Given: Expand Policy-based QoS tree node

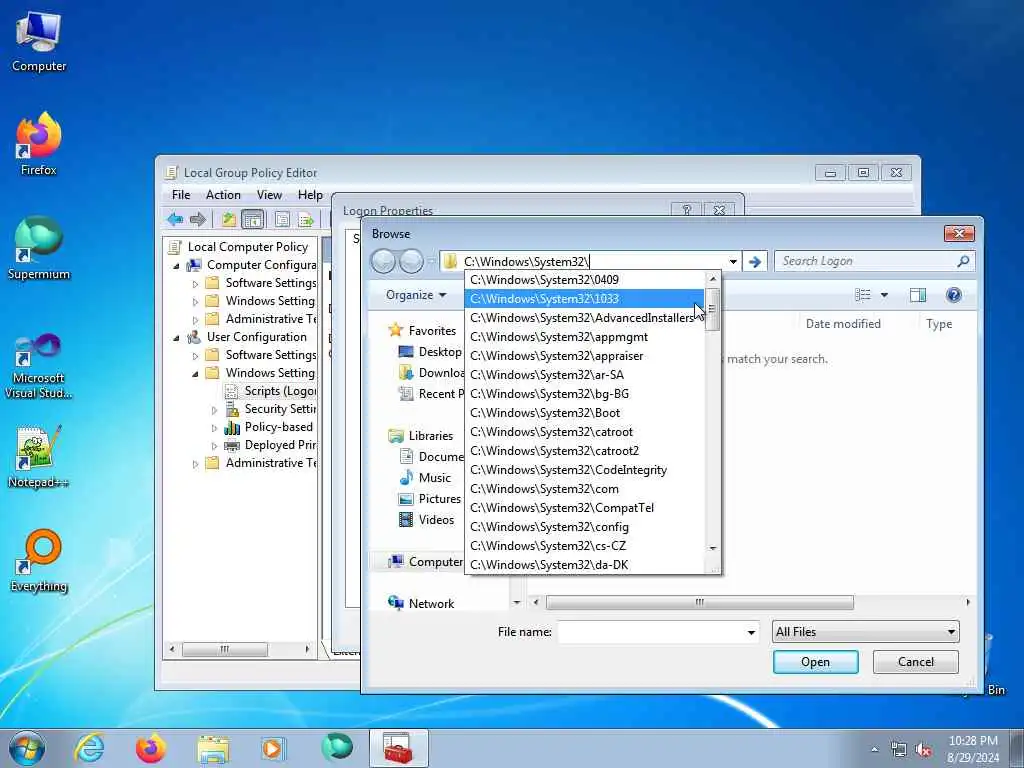Looking at the screenshot, I should (x=214, y=428).
